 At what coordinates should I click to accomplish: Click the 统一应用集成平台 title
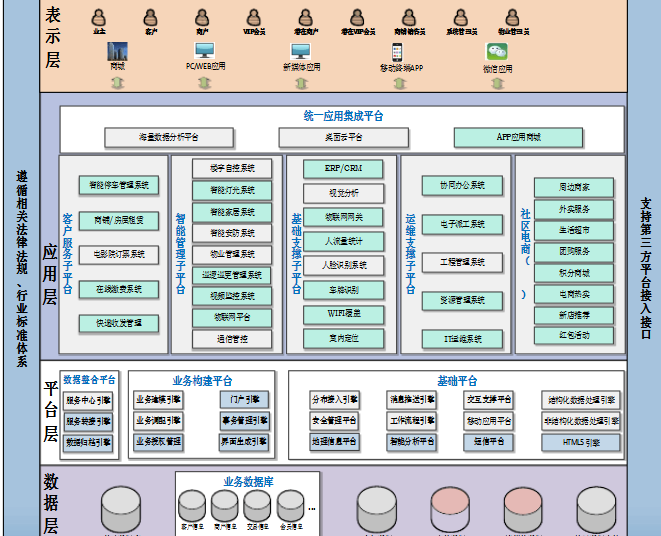(343, 116)
